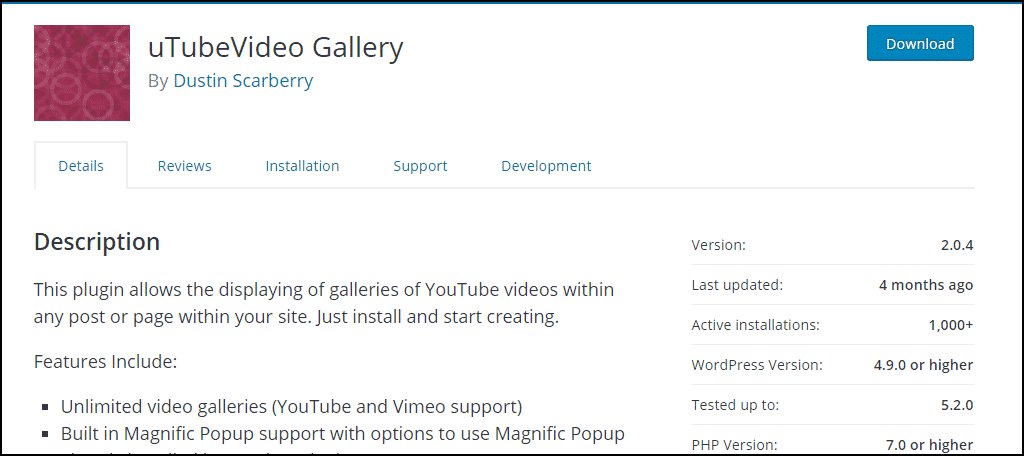The image size is (1024, 456).
Task: Click the uTubeVideo Gallery plugin icon
Action: click(82, 73)
